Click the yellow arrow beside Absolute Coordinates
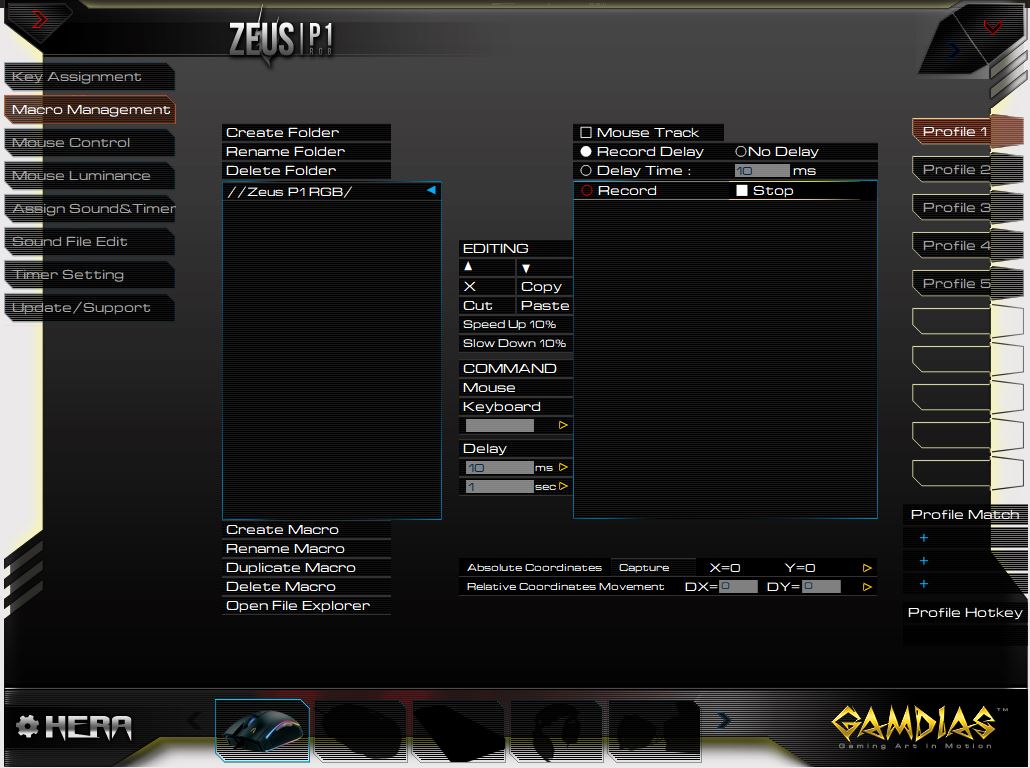This screenshot has width=1030, height=768. tap(867, 568)
